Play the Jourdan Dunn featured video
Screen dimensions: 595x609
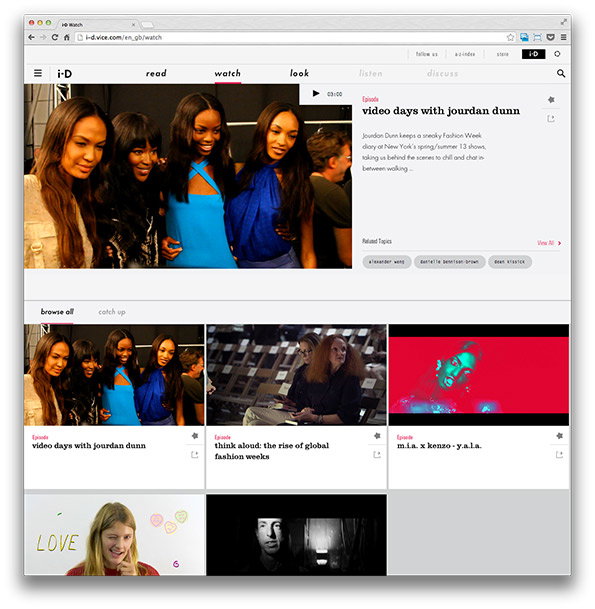tap(316, 94)
